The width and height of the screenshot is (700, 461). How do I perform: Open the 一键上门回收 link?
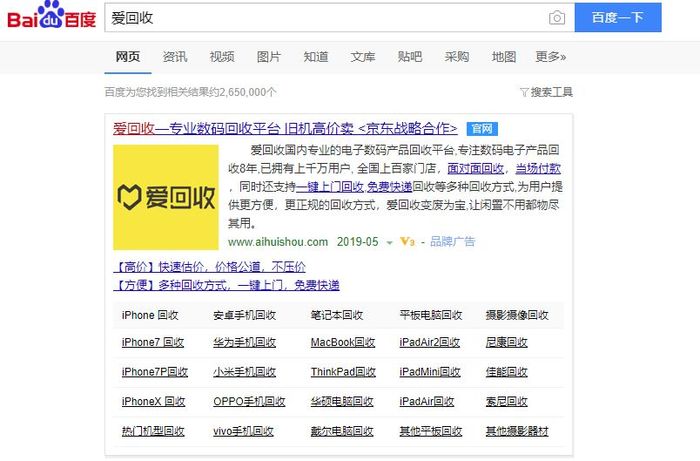329,187
